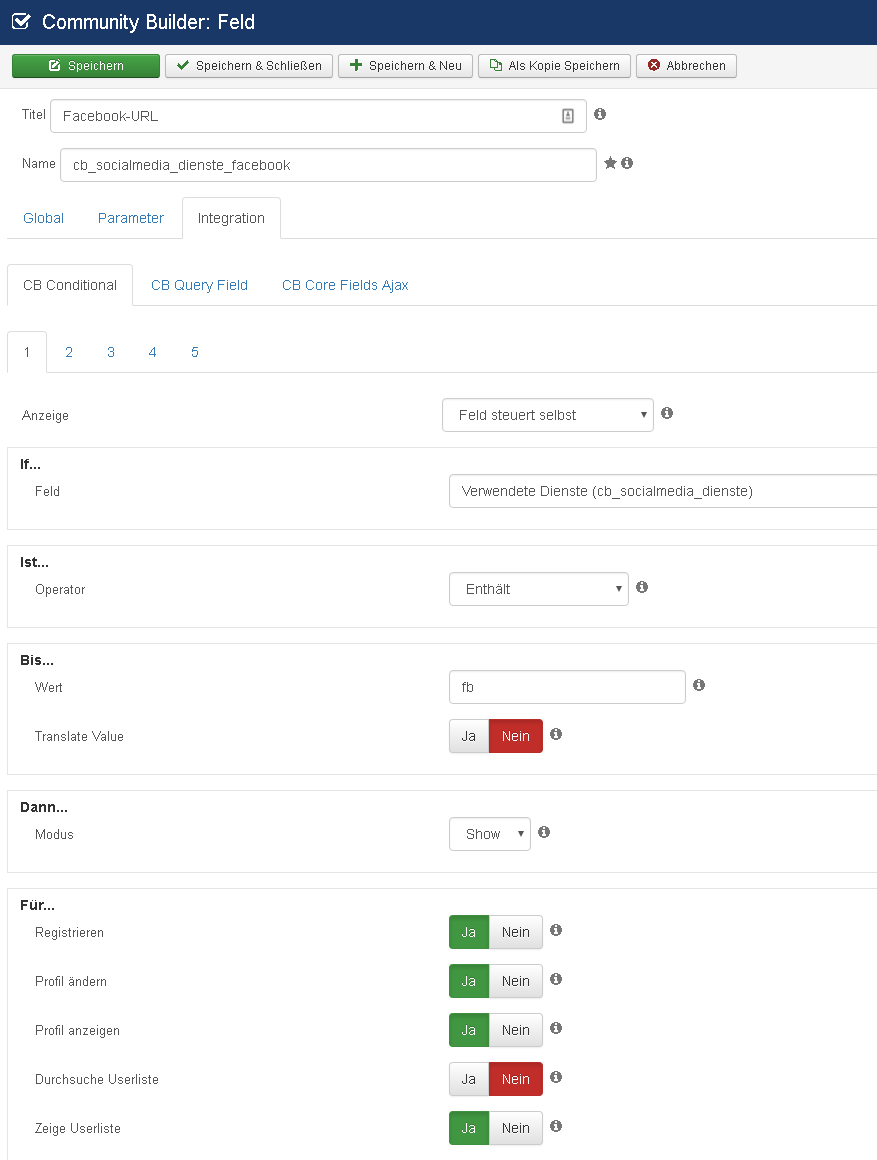Viewport: 877px width, 1160px height.
Task: Click the star icon beside Name field
Action: point(610,163)
